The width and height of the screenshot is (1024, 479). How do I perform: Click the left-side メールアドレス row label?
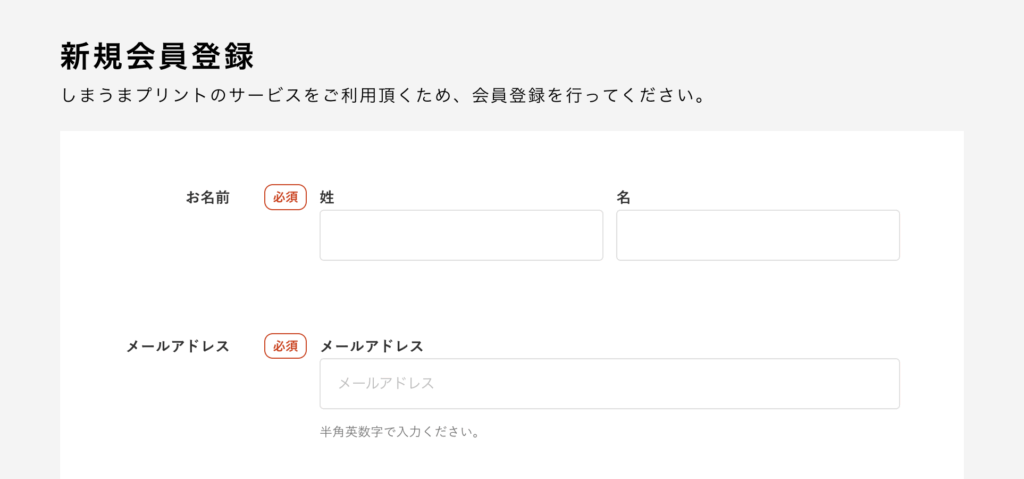(x=178, y=346)
